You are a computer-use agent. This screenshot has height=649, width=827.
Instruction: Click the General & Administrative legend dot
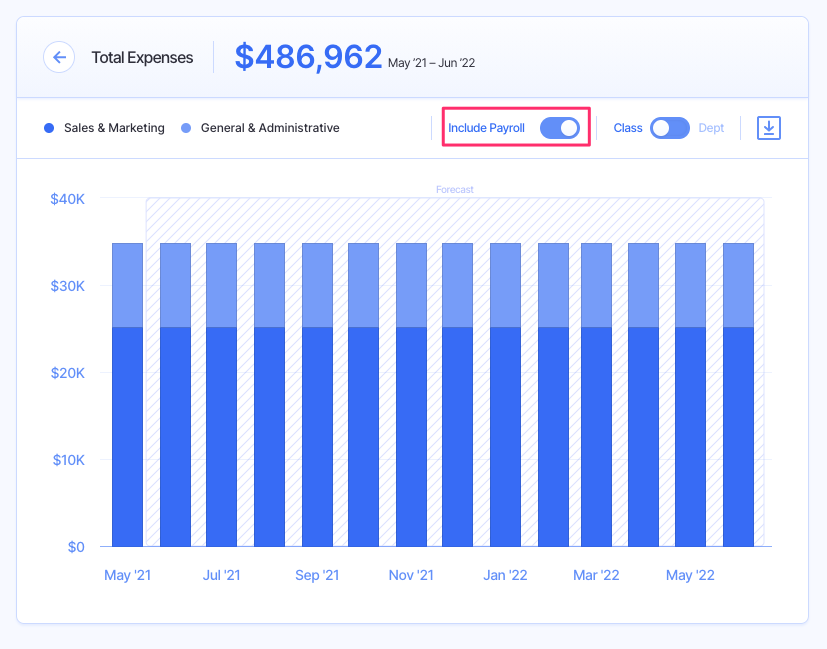click(186, 128)
